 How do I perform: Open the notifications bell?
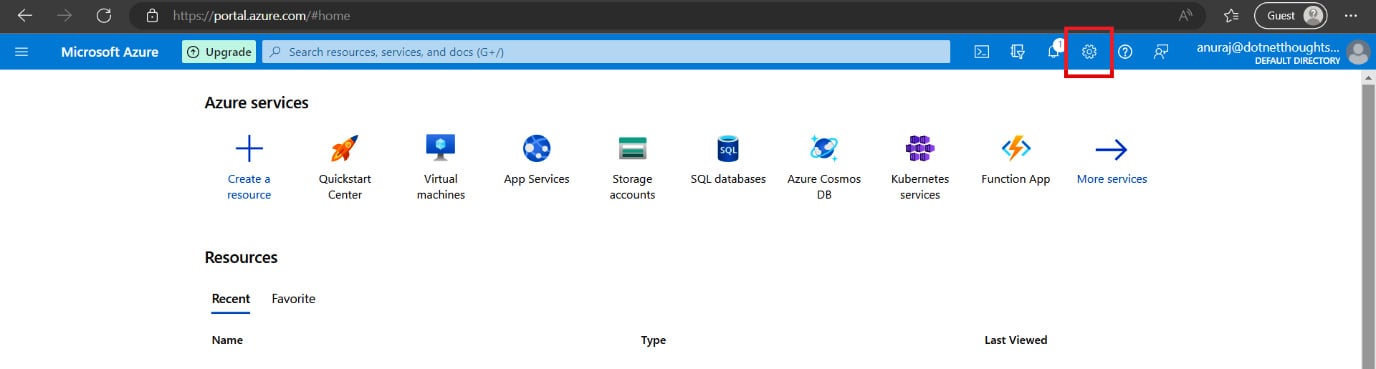point(1054,51)
